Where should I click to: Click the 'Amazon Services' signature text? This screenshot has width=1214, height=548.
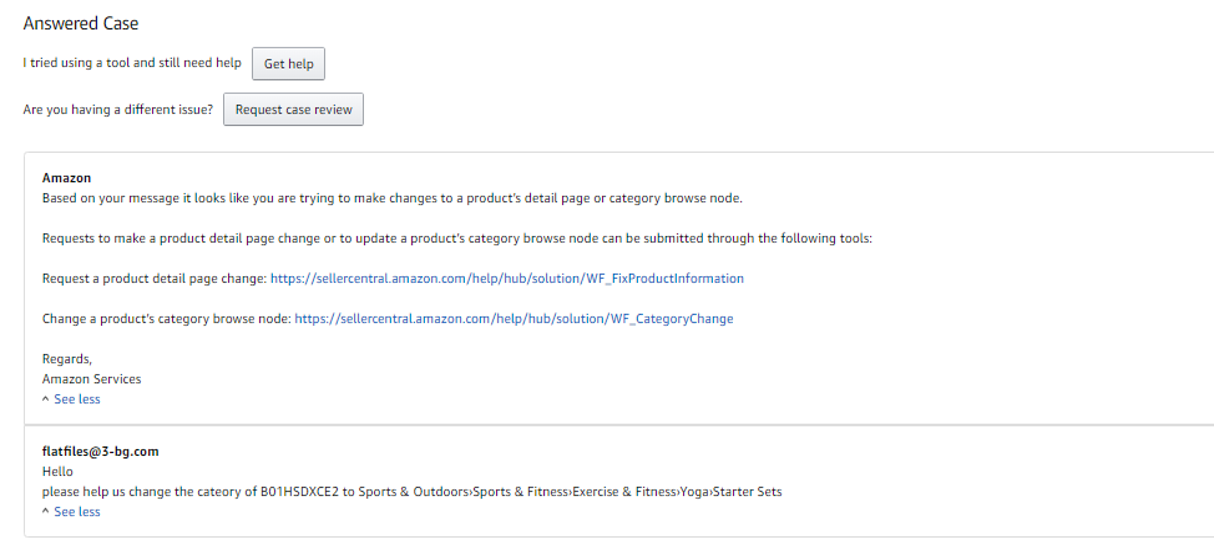point(92,379)
